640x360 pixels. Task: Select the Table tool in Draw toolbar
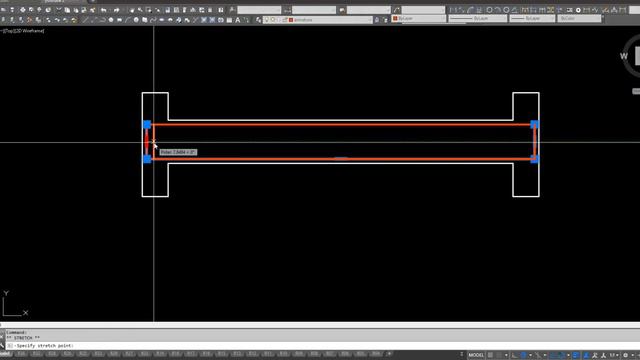coord(229,20)
